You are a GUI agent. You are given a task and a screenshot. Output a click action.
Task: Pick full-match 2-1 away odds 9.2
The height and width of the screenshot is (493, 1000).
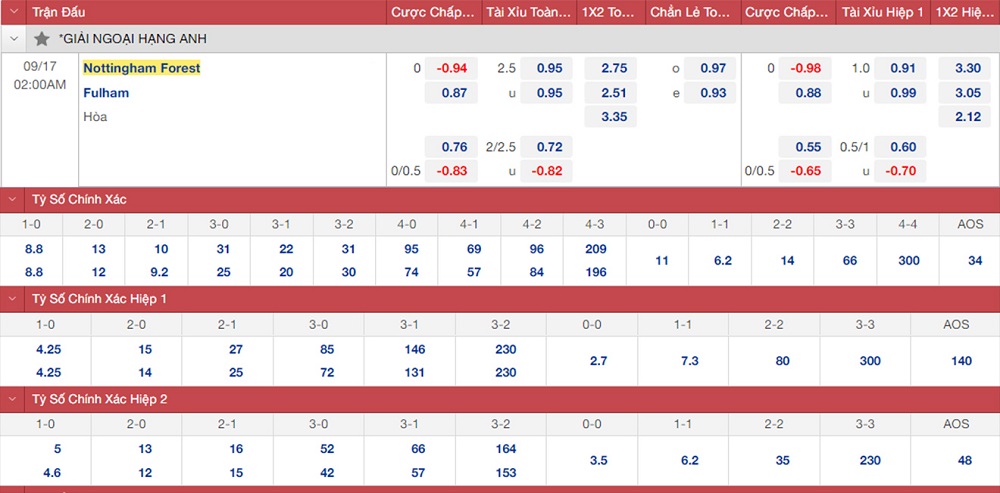click(x=159, y=273)
